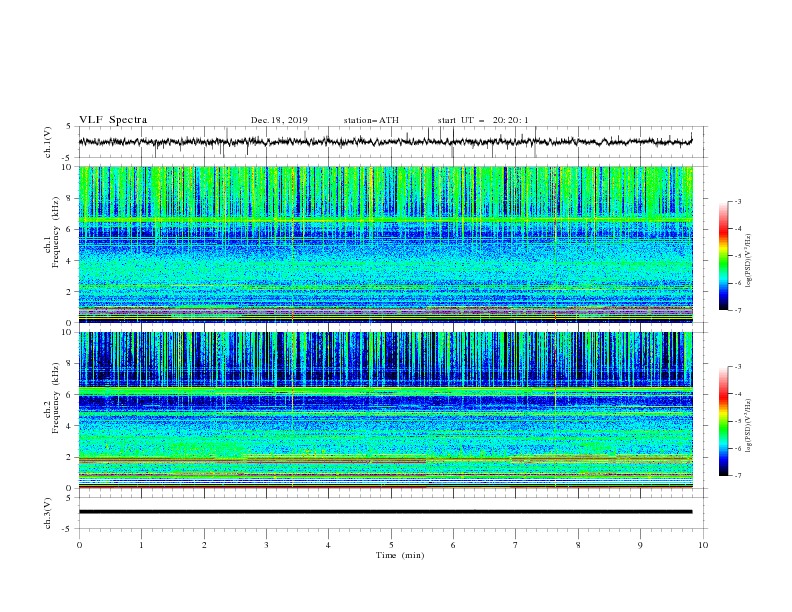Click the time axis tick label '9'

pos(640,545)
